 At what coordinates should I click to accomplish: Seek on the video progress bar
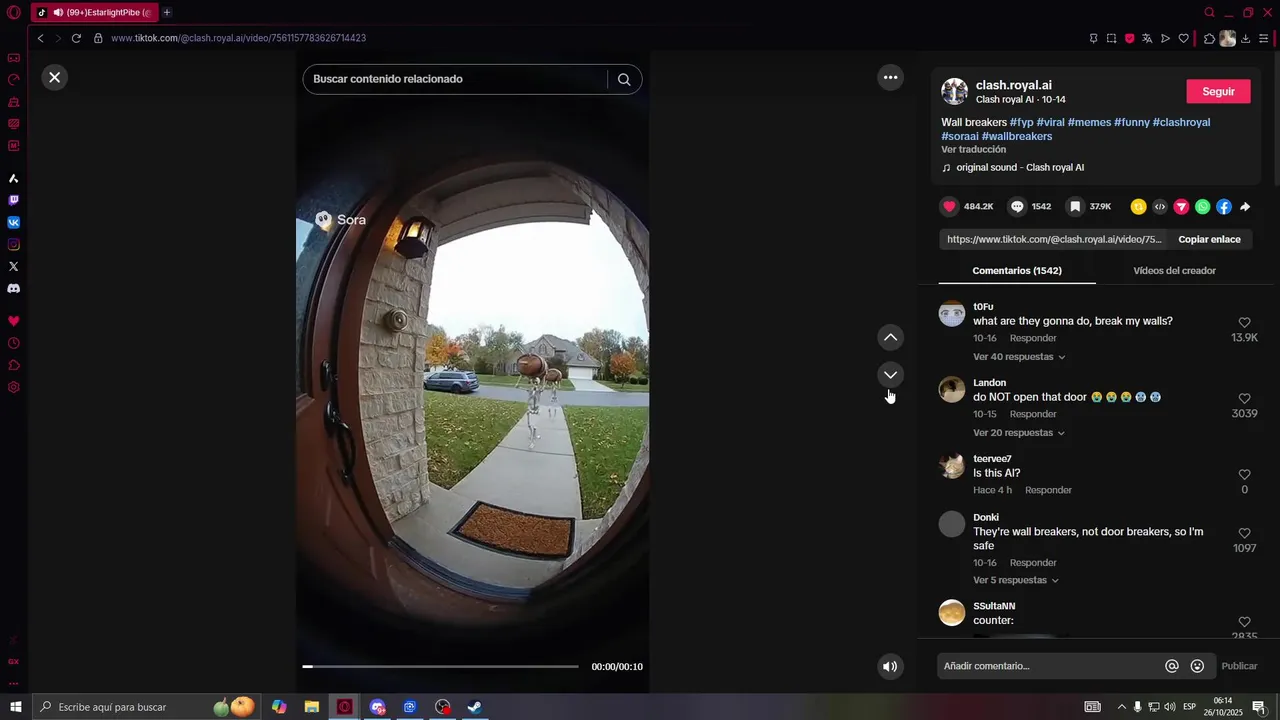pos(440,666)
